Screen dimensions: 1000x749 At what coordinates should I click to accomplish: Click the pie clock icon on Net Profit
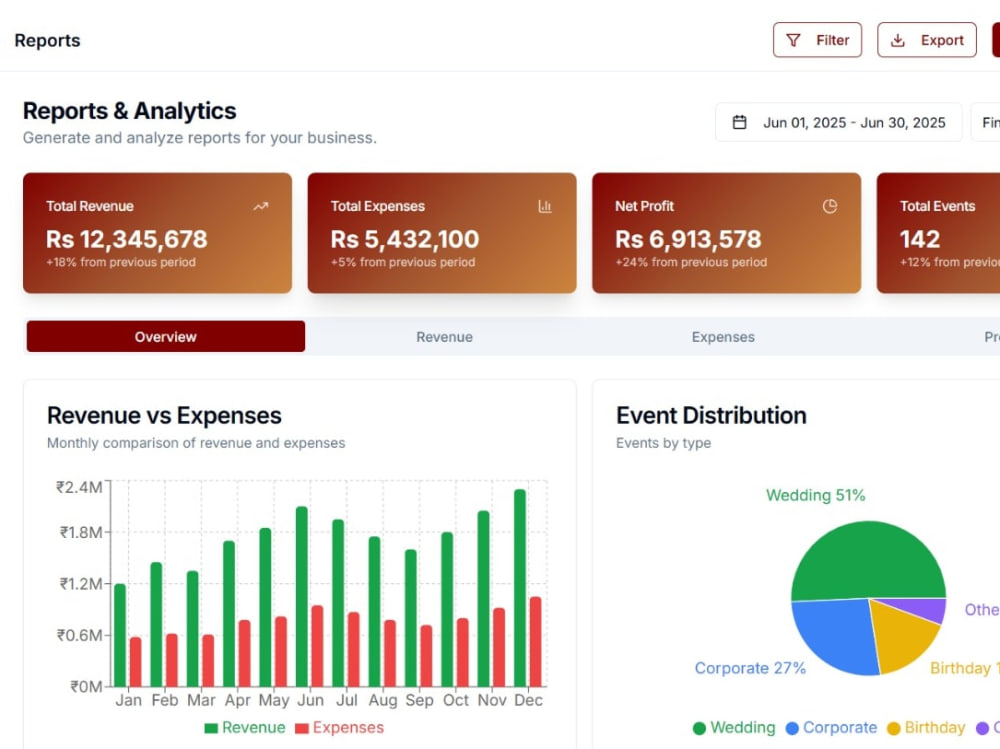click(830, 206)
